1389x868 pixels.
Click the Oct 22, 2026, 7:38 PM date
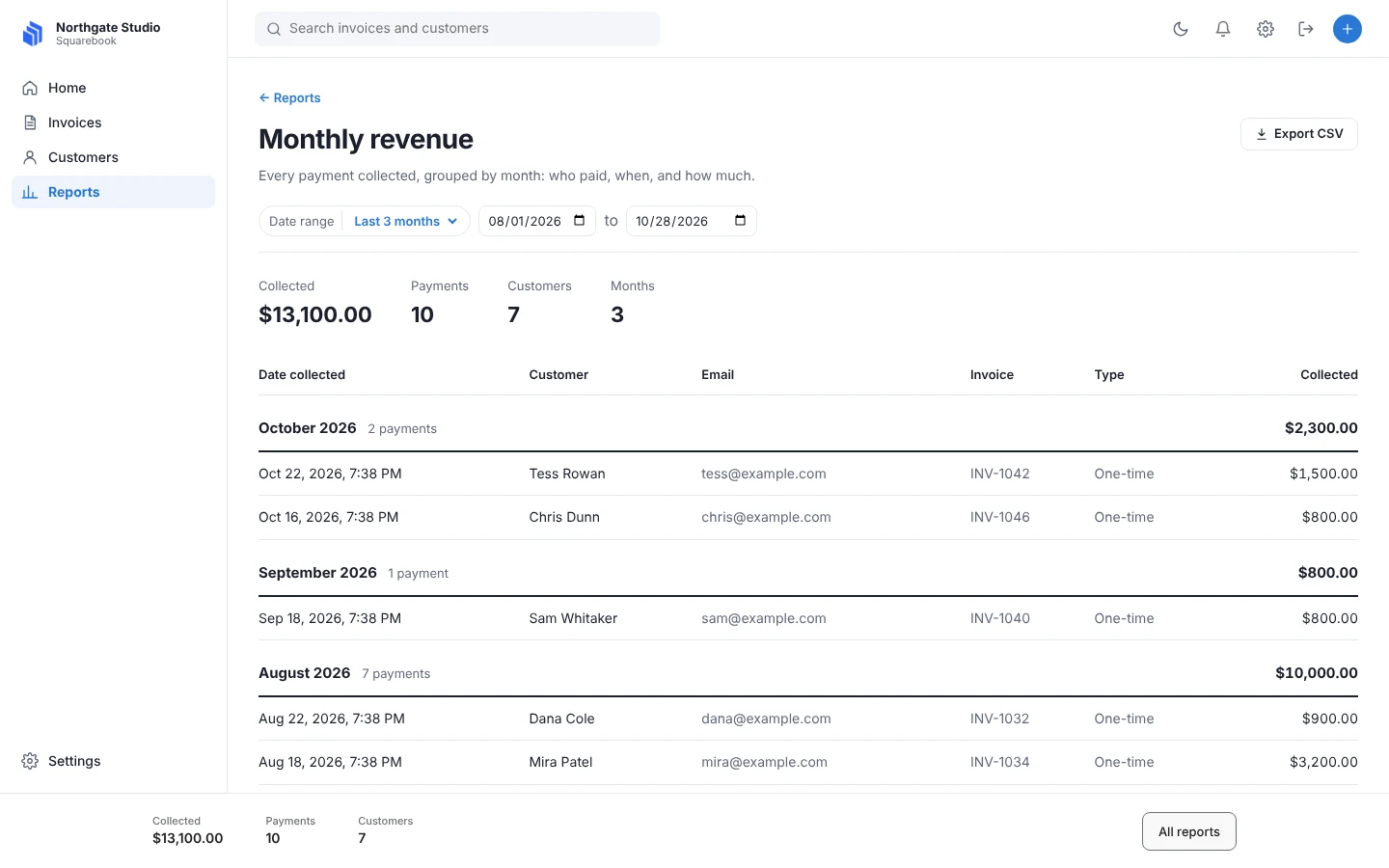pyautogui.click(x=330, y=474)
